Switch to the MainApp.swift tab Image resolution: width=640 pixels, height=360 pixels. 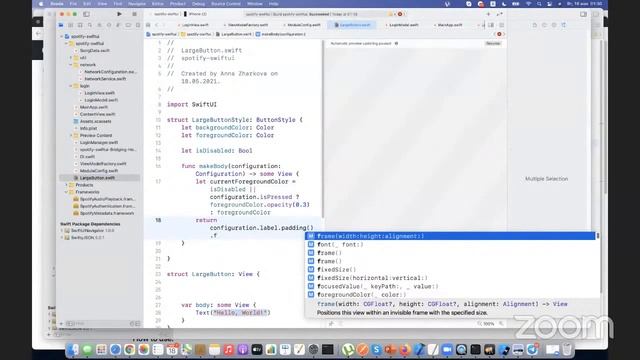point(449,25)
